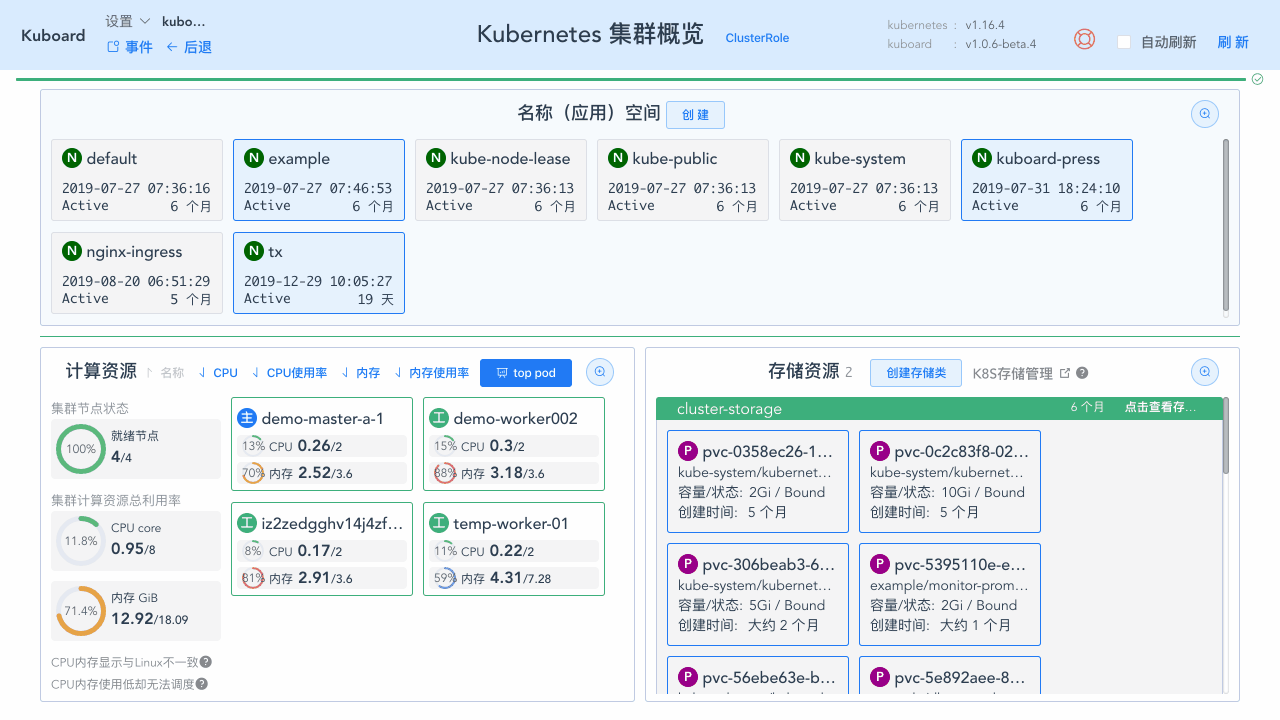Open the 设置 dropdown menu

pos(128,21)
